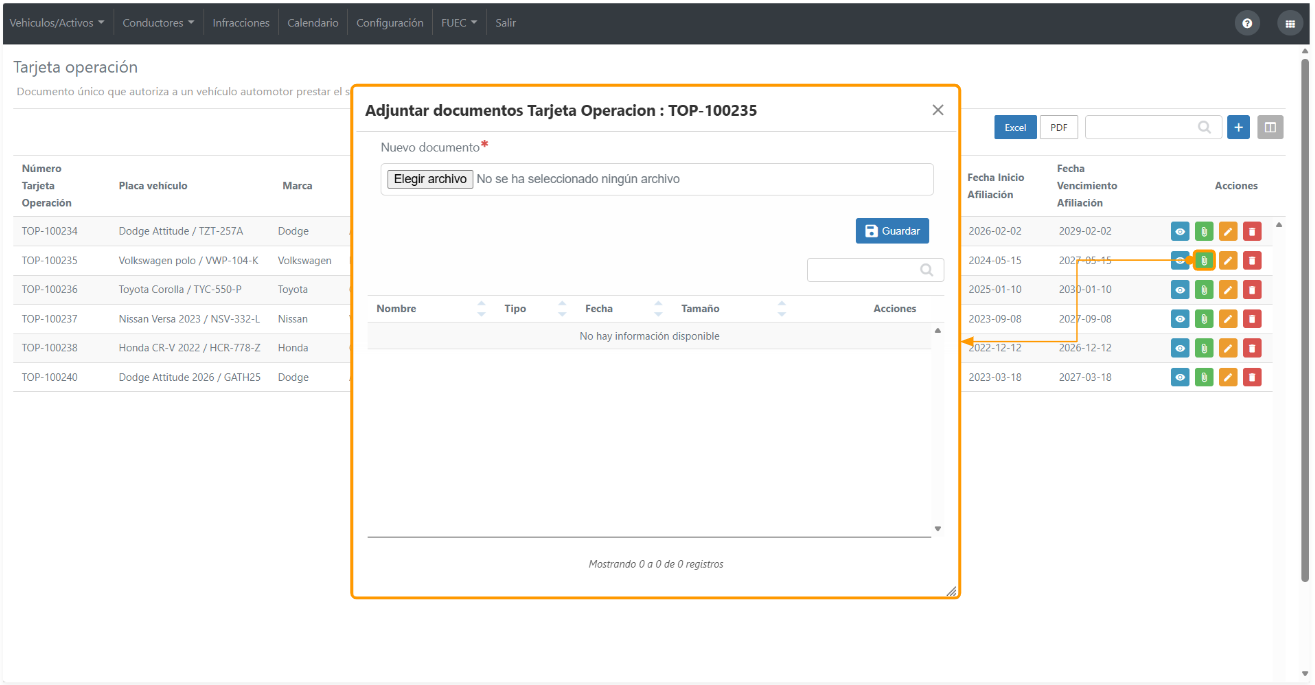Click the main table search field
1315x685 pixels.
point(1153,127)
